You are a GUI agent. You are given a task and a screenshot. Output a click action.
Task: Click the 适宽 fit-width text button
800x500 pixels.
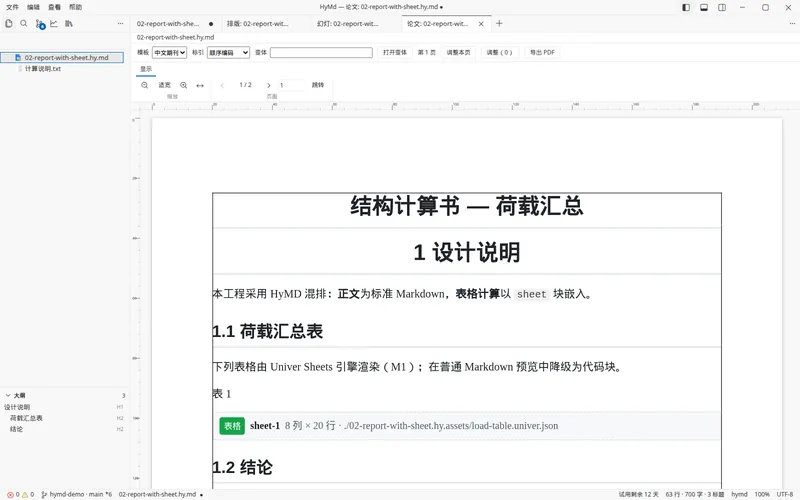click(164, 85)
